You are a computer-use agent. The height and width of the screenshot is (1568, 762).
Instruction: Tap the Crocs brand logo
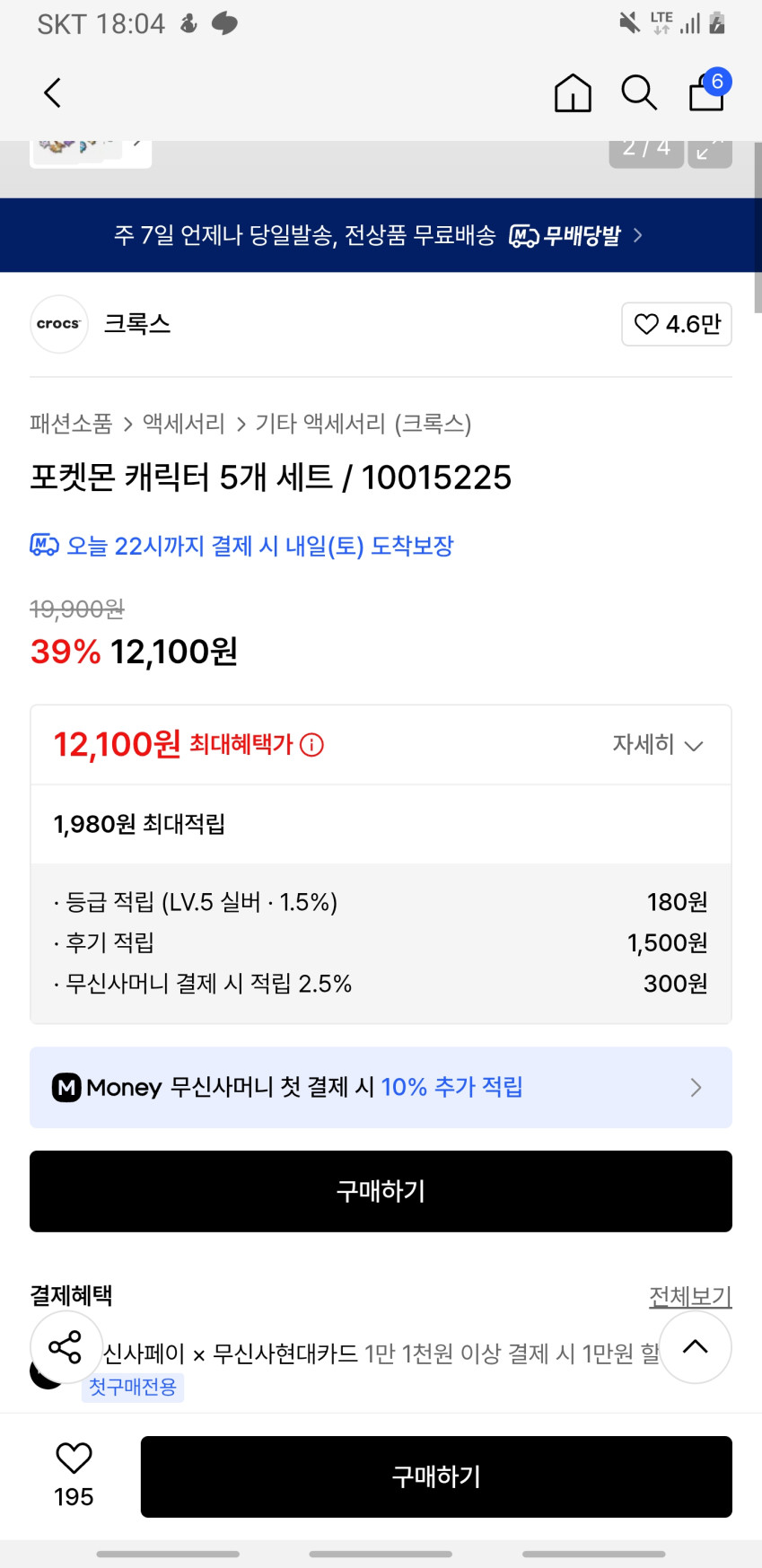point(59,324)
